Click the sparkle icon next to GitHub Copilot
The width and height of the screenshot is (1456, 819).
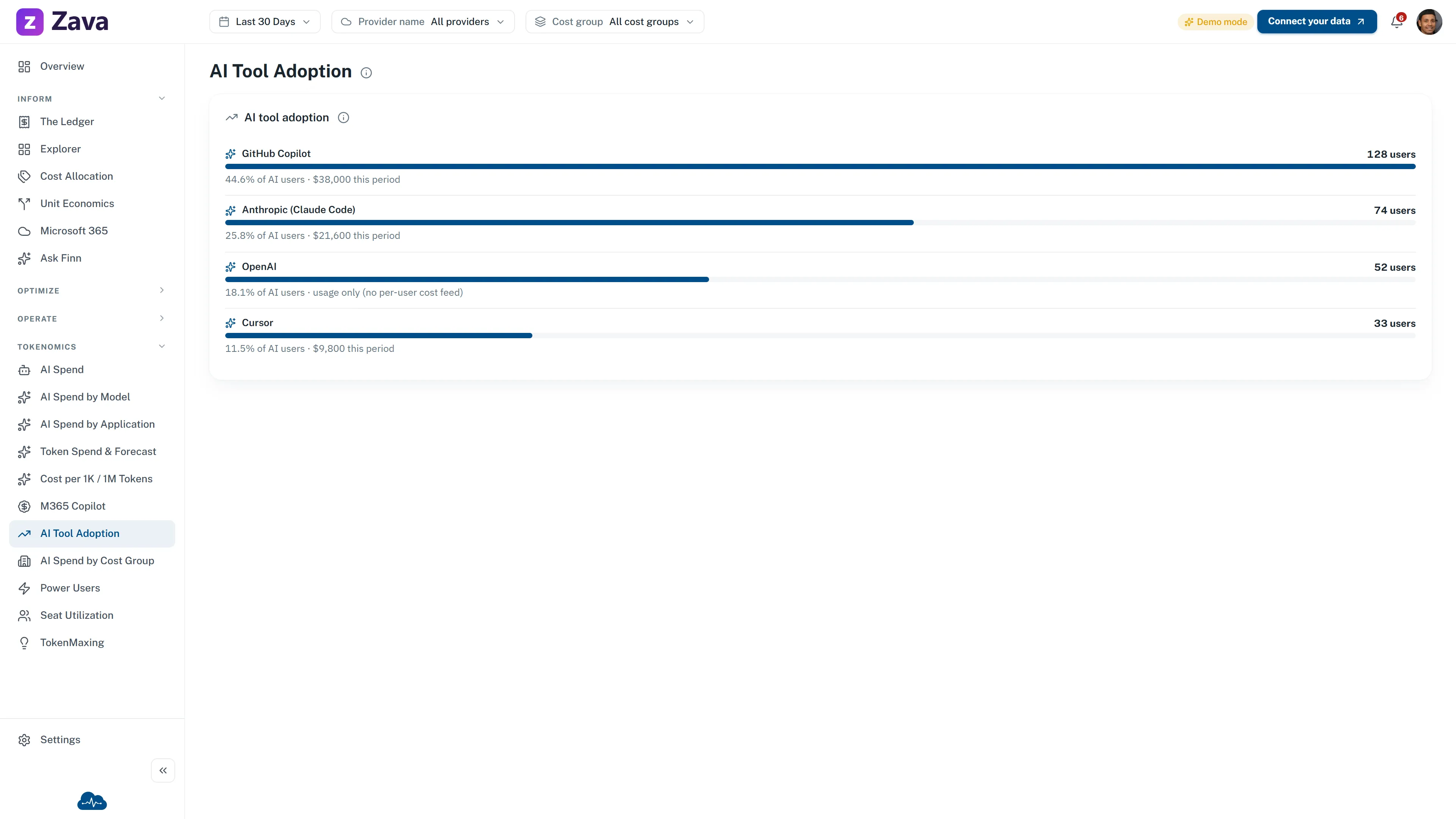click(x=231, y=154)
